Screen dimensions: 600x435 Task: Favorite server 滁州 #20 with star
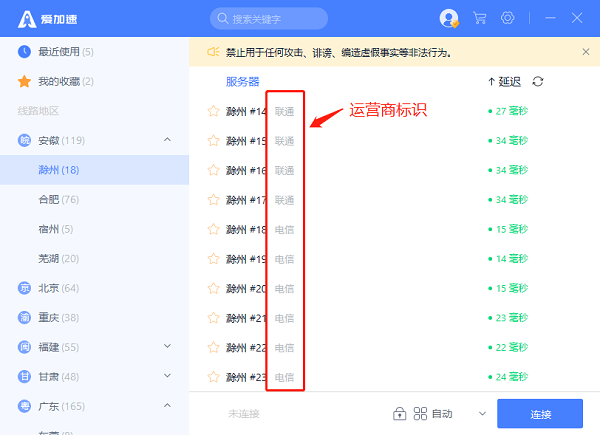pos(213,288)
